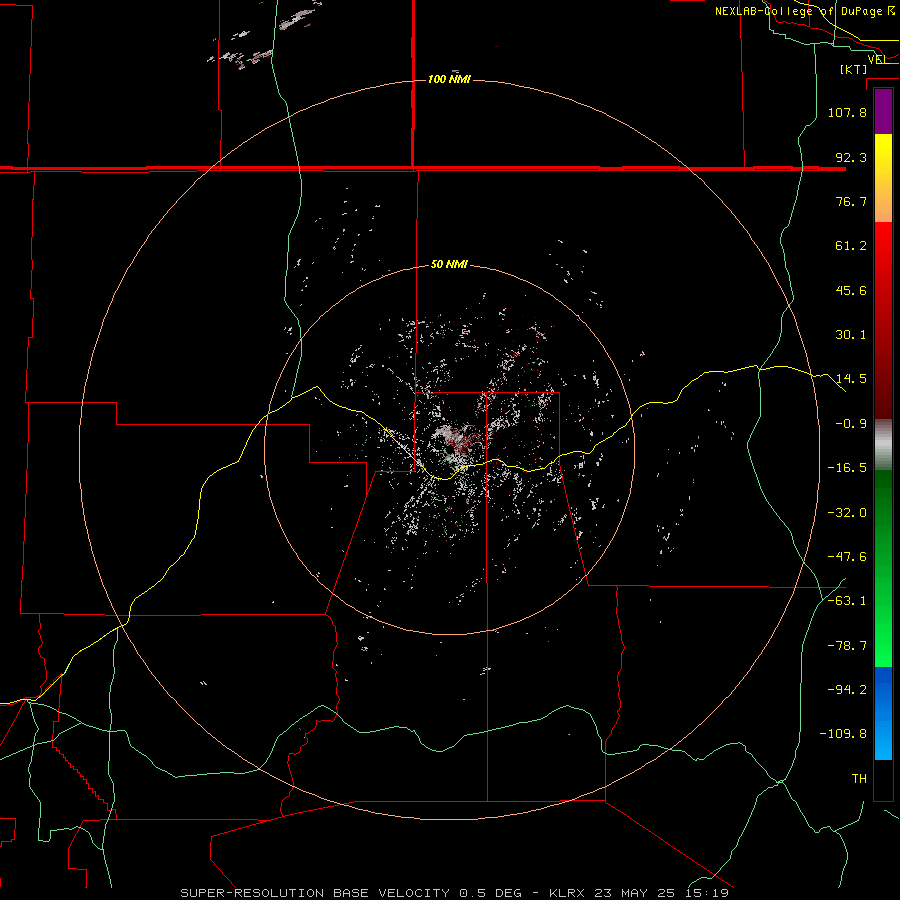Viewport: 900px width, 900px height.
Task: Click the -47.6 velocity scale value
Action: coord(847,557)
